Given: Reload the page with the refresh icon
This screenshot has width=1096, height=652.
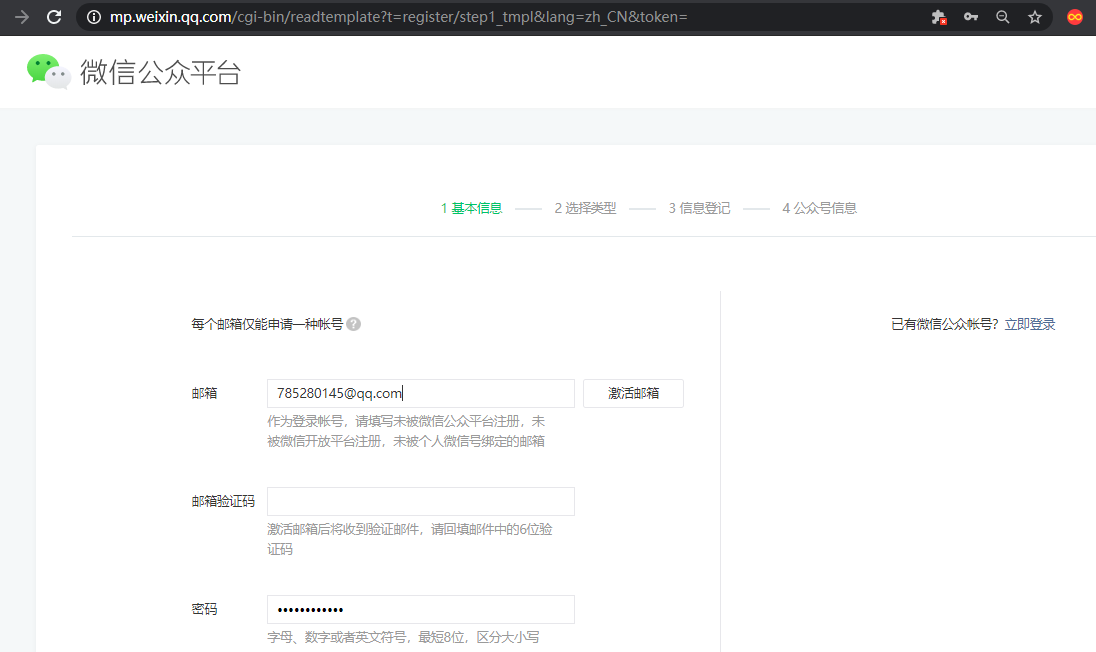Looking at the screenshot, I should [54, 17].
